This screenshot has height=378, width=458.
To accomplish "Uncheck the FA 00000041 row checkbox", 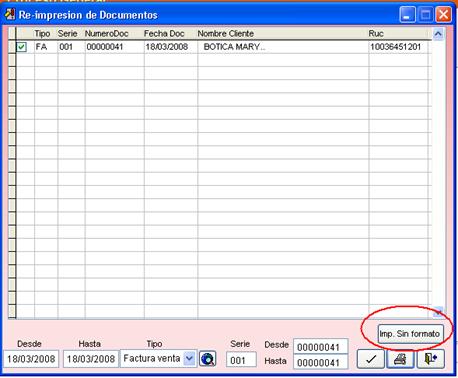I will [x=22, y=47].
